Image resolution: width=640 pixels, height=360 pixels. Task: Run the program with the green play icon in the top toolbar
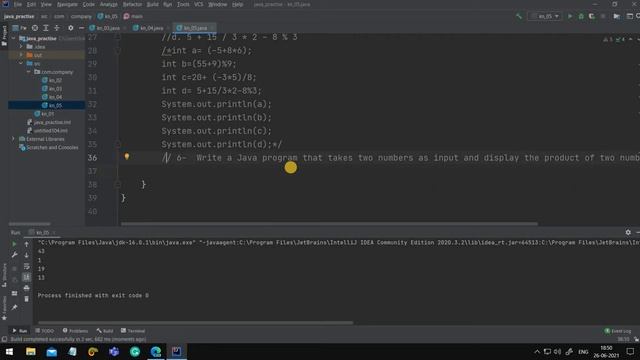point(570,16)
